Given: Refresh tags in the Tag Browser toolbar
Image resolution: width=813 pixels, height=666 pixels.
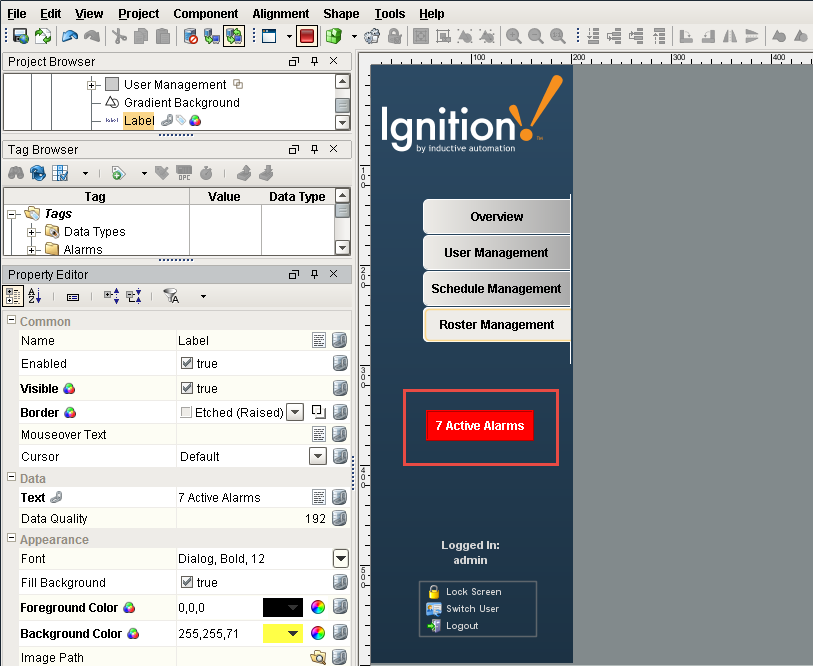Looking at the screenshot, I should [38, 173].
